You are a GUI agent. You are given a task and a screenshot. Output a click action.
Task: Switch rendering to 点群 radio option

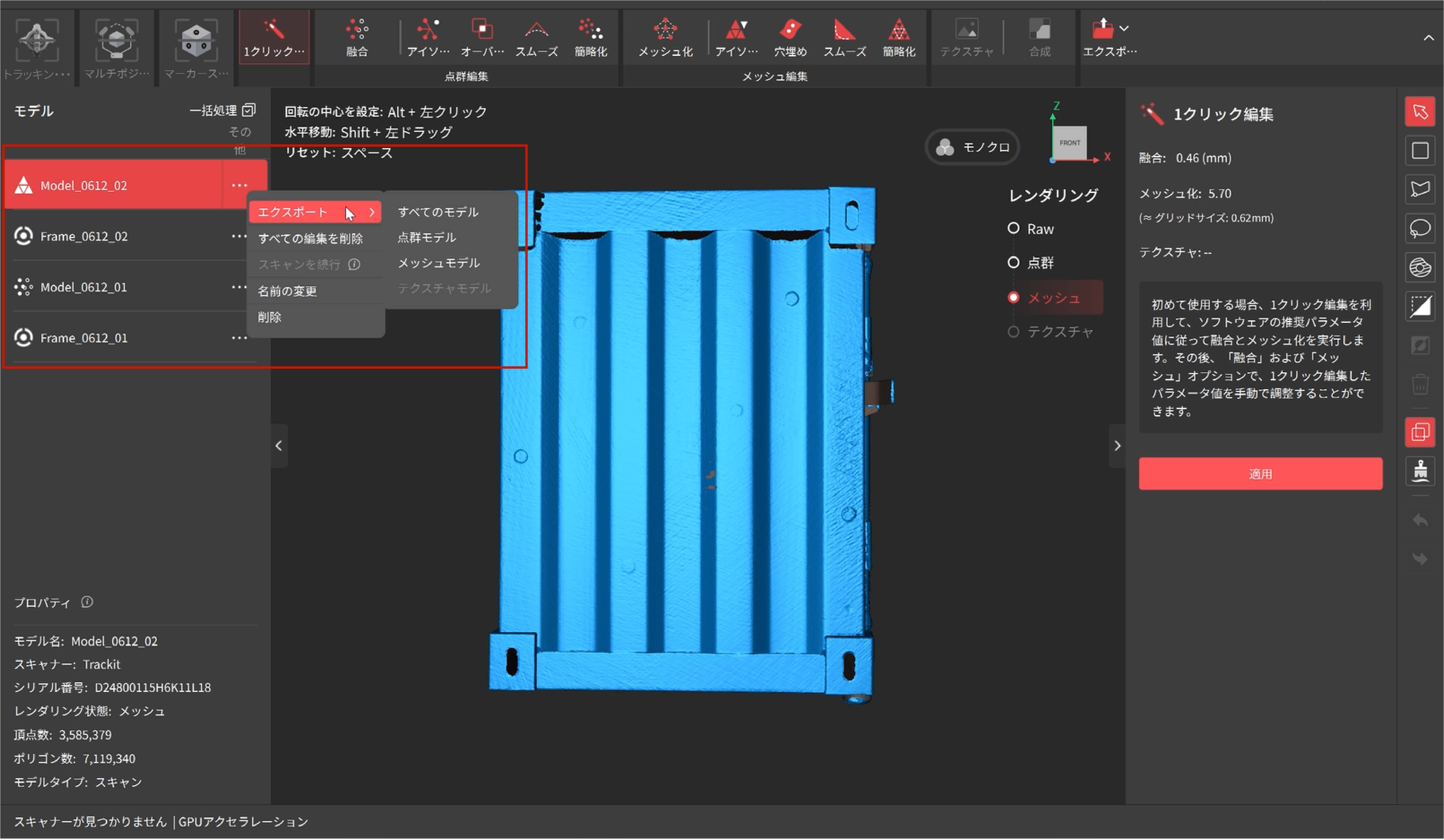[x=1013, y=262]
